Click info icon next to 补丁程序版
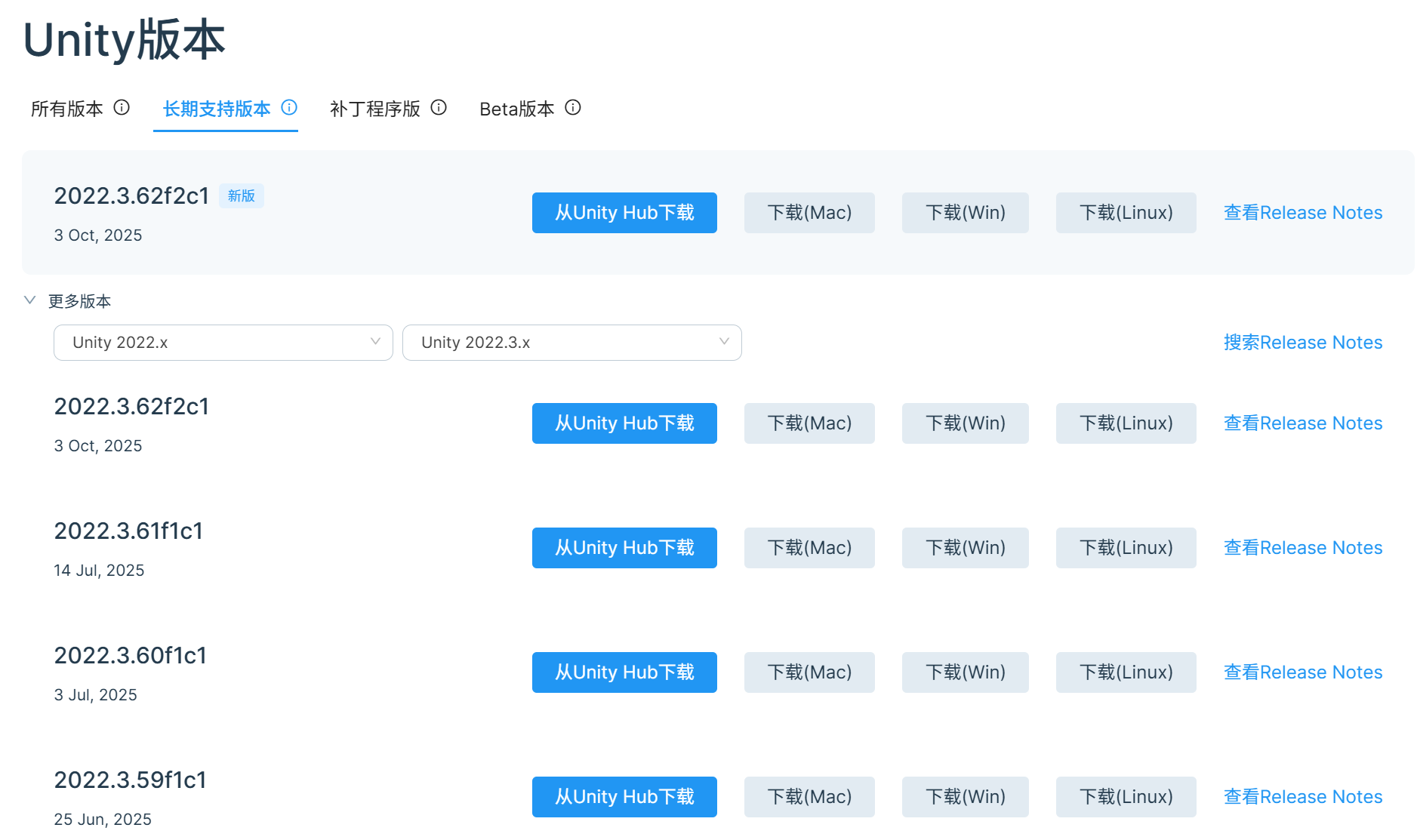Viewport: 1417px width, 840px height. tap(439, 108)
